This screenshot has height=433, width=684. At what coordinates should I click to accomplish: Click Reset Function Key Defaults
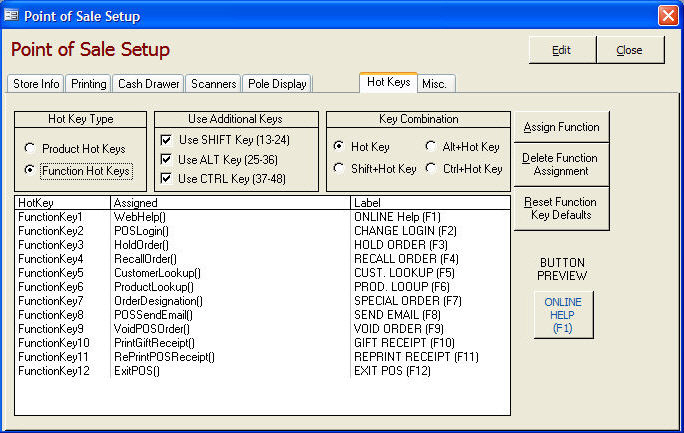(x=561, y=208)
